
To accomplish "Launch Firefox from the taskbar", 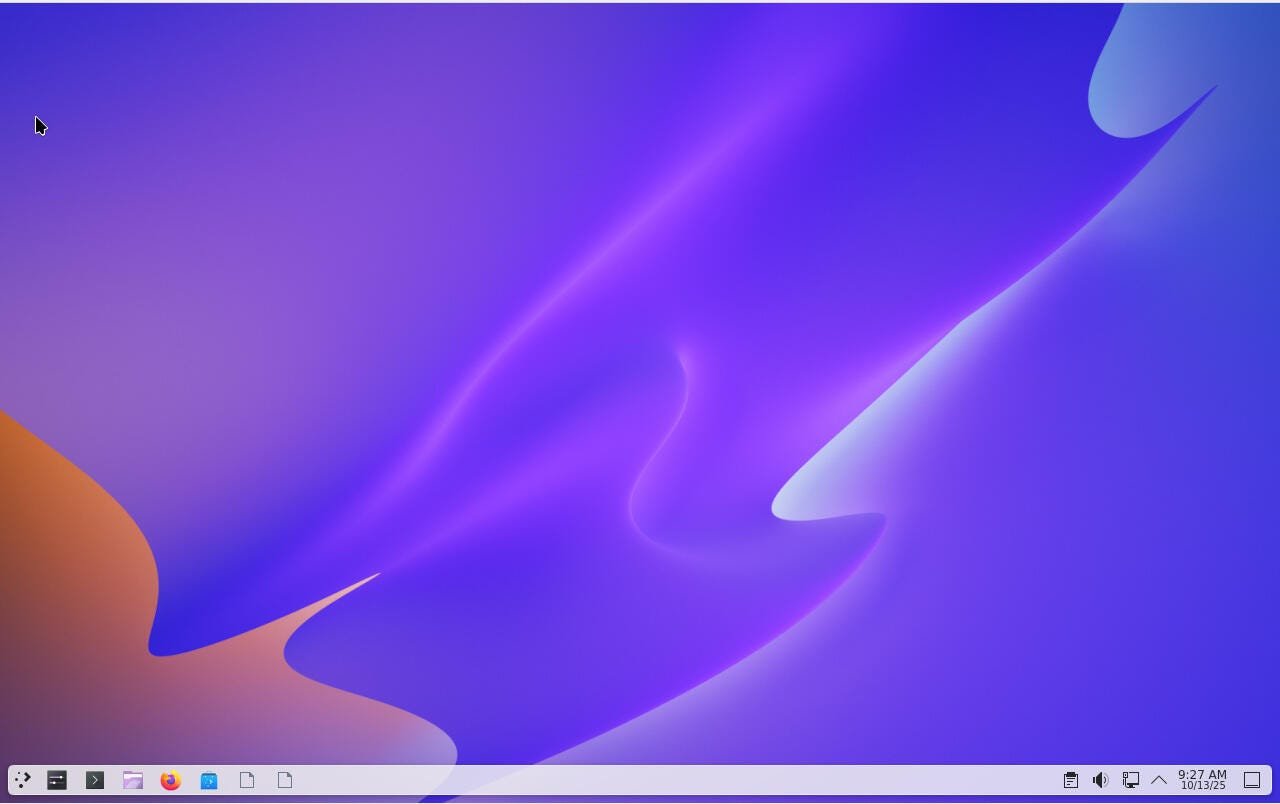I will point(171,780).
